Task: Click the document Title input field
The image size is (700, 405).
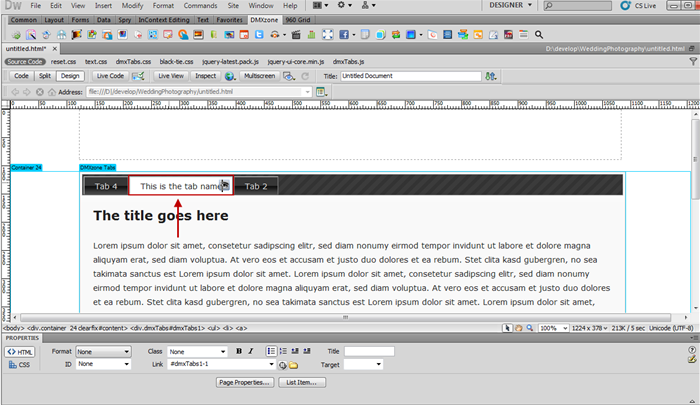Action: (x=408, y=75)
